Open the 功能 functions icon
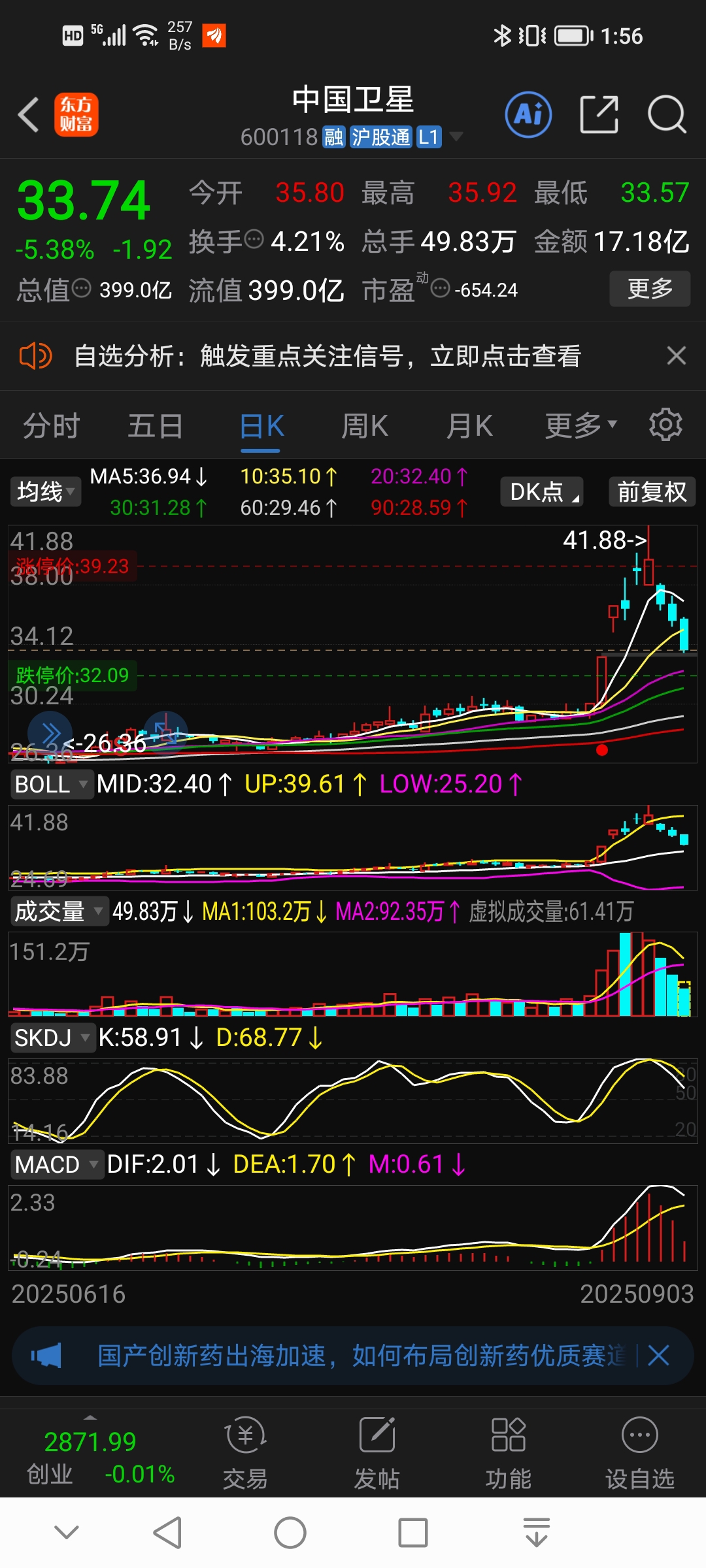Screen dimensions: 706x1568 click(x=509, y=1454)
